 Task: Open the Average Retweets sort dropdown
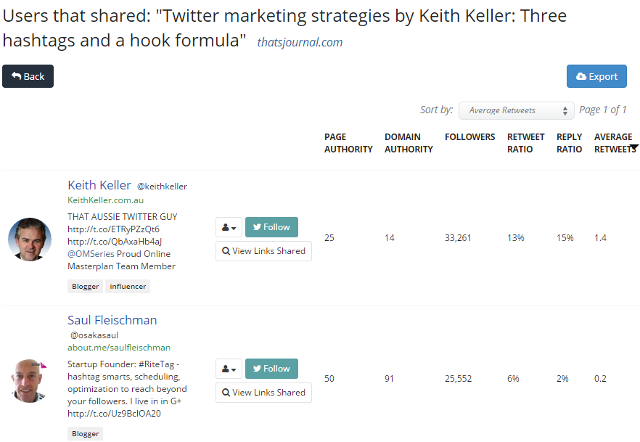click(515, 111)
